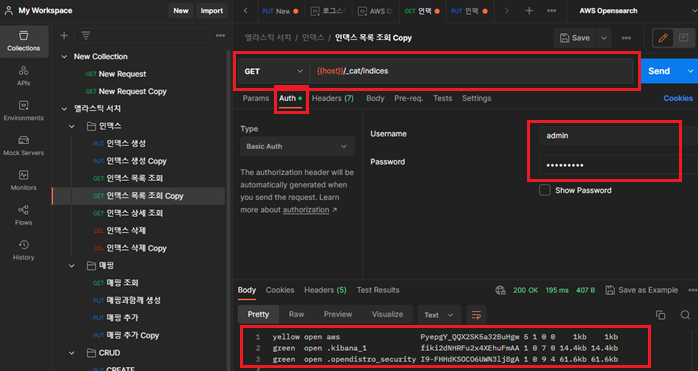The height and width of the screenshot is (371, 698).
Task: Switch to the request Body tab
Action: pos(375,98)
